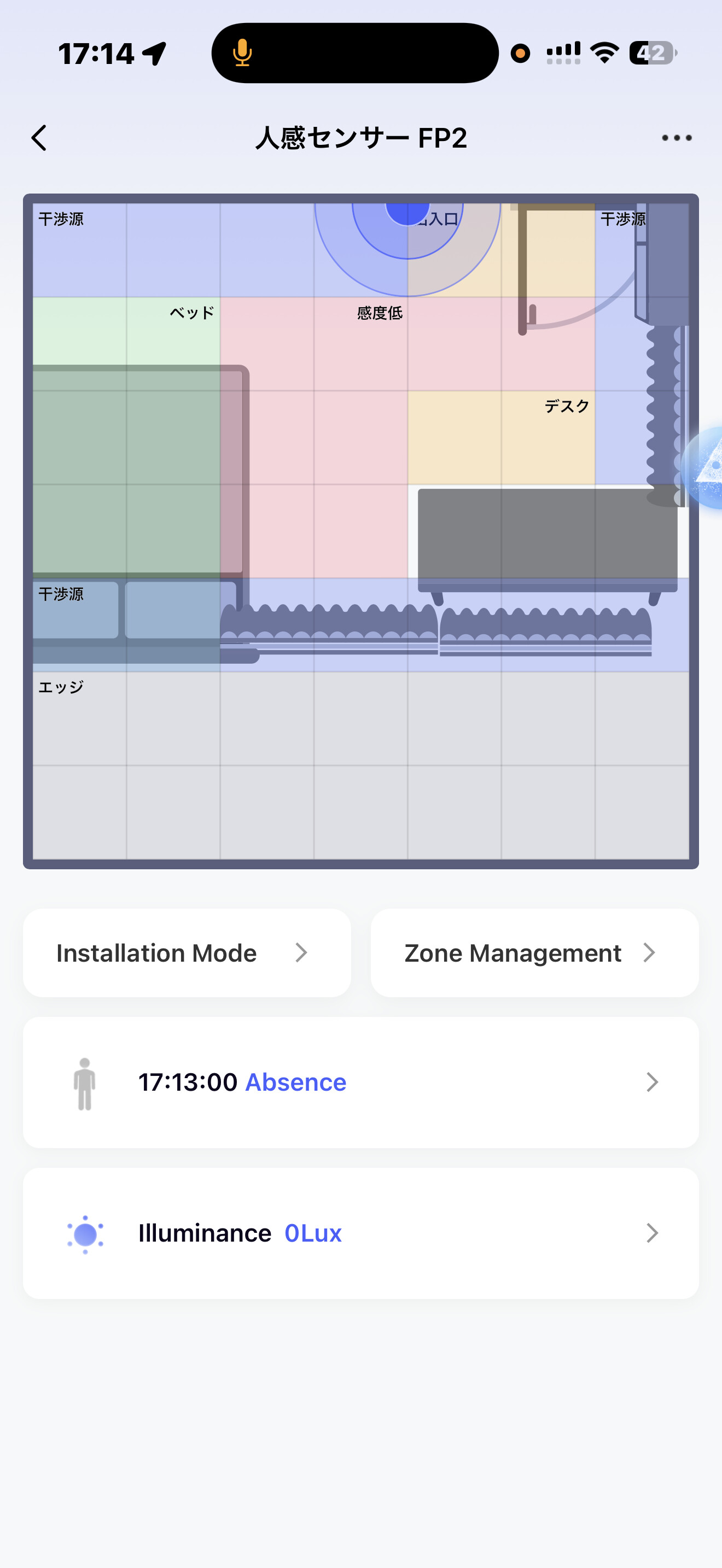The width and height of the screenshot is (722, 1568).
Task: Tap the blue illuminance sun icon
Action: [85, 1234]
